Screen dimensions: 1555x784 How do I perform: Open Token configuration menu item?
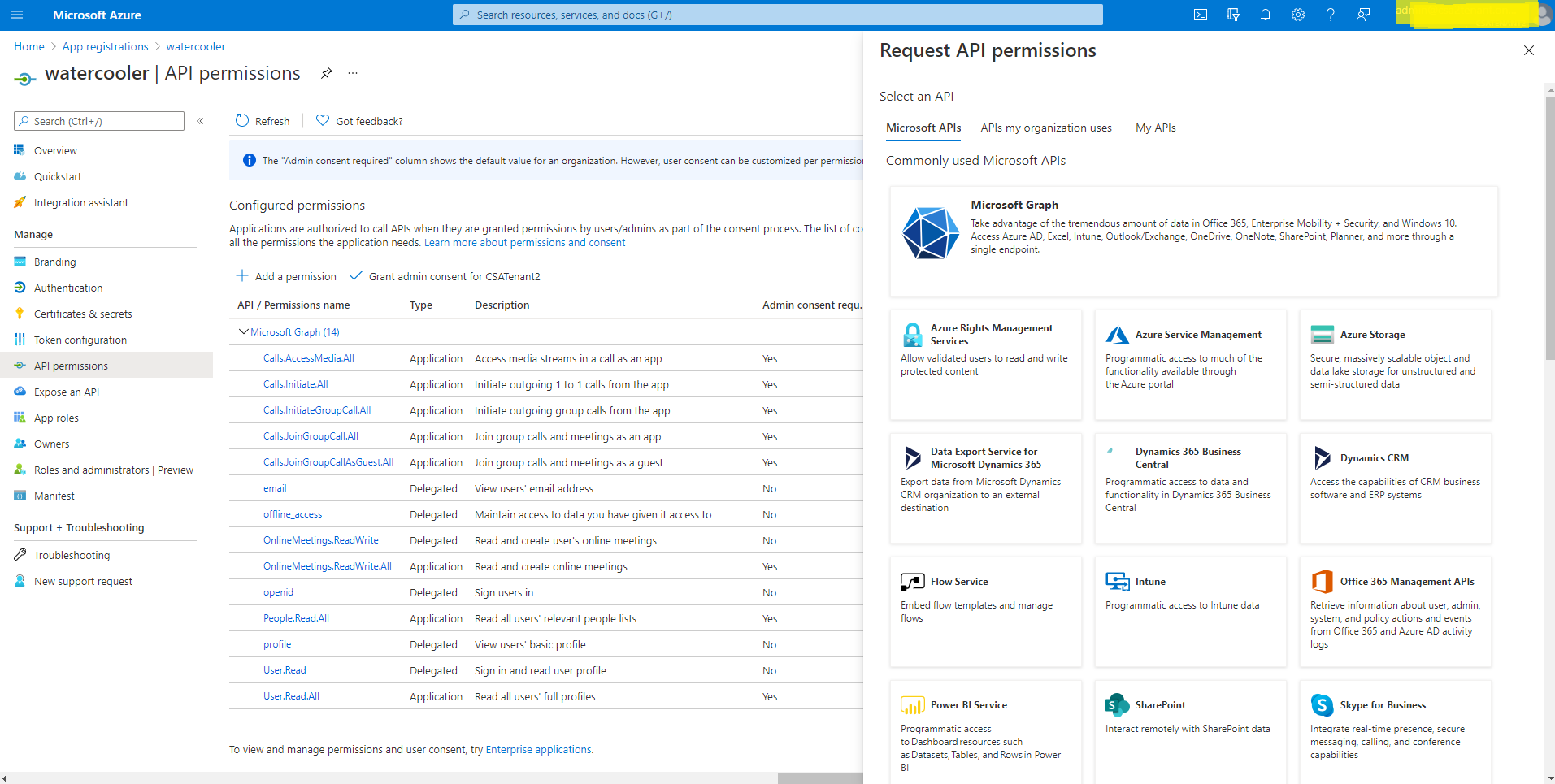pos(80,340)
